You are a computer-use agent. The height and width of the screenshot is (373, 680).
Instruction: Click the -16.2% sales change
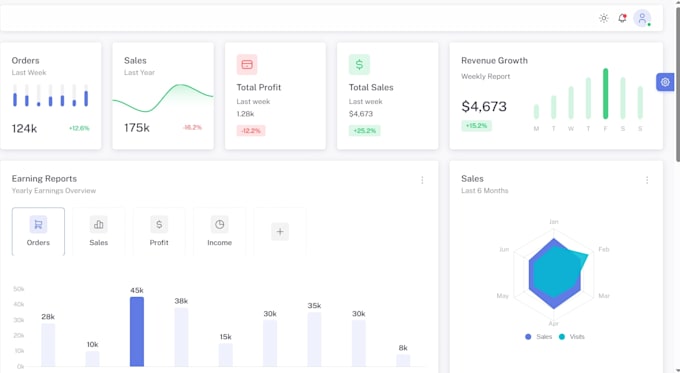[x=192, y=128]
